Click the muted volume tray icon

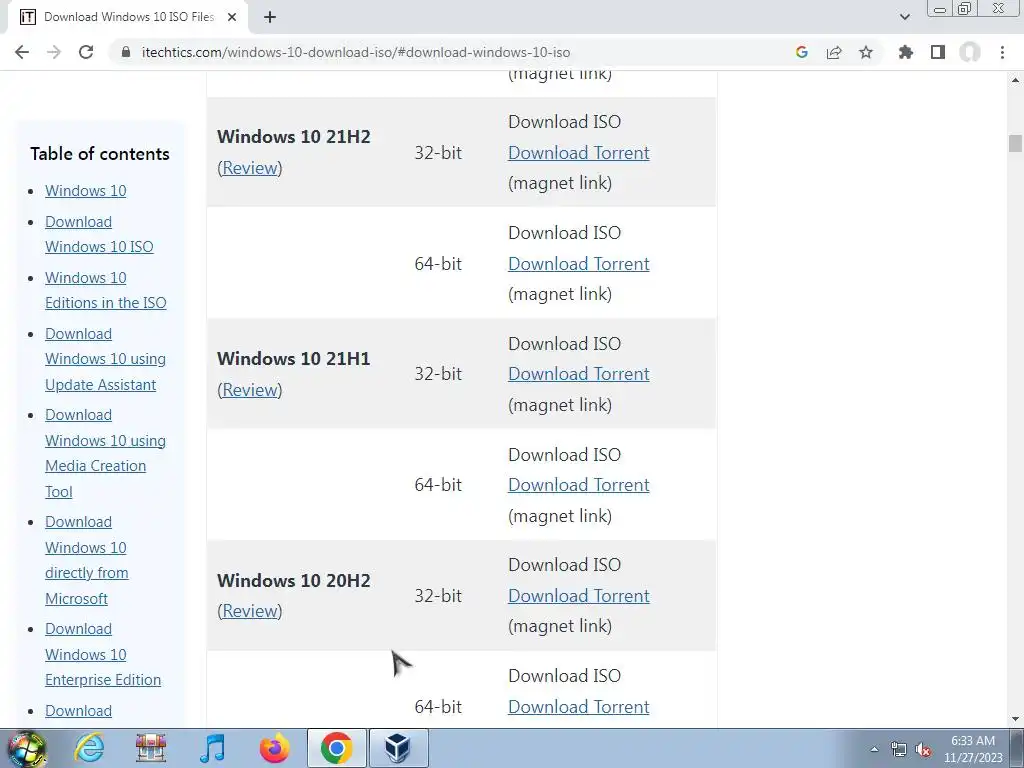(x=923, y=750)
